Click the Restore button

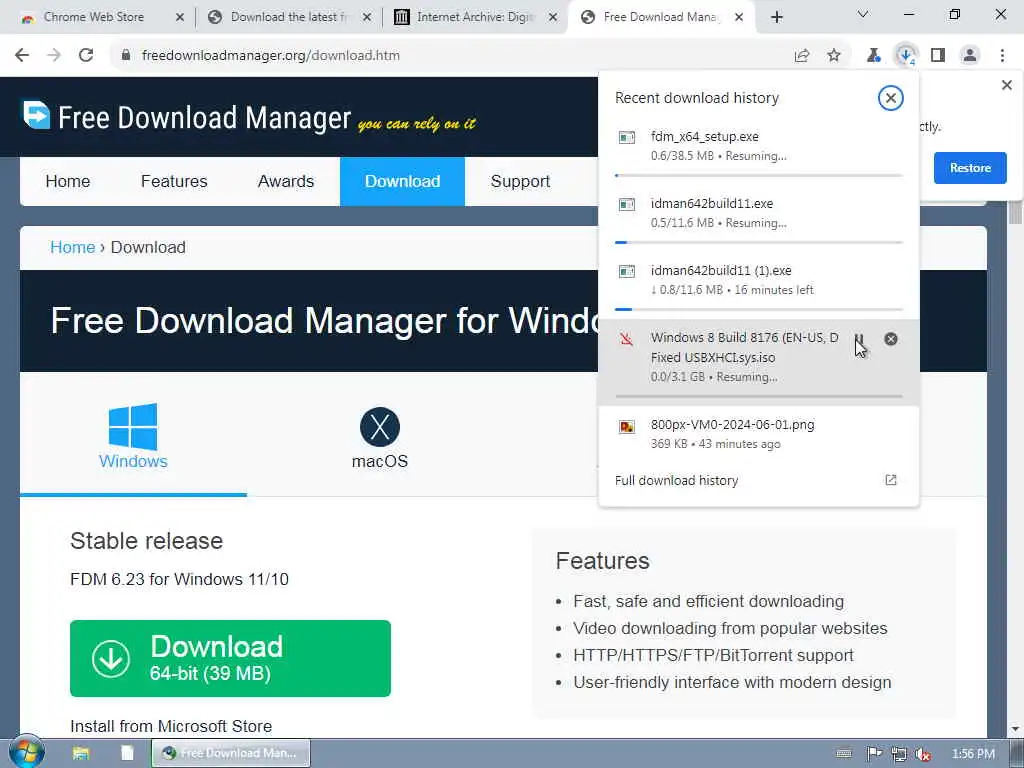pos(970,168)
